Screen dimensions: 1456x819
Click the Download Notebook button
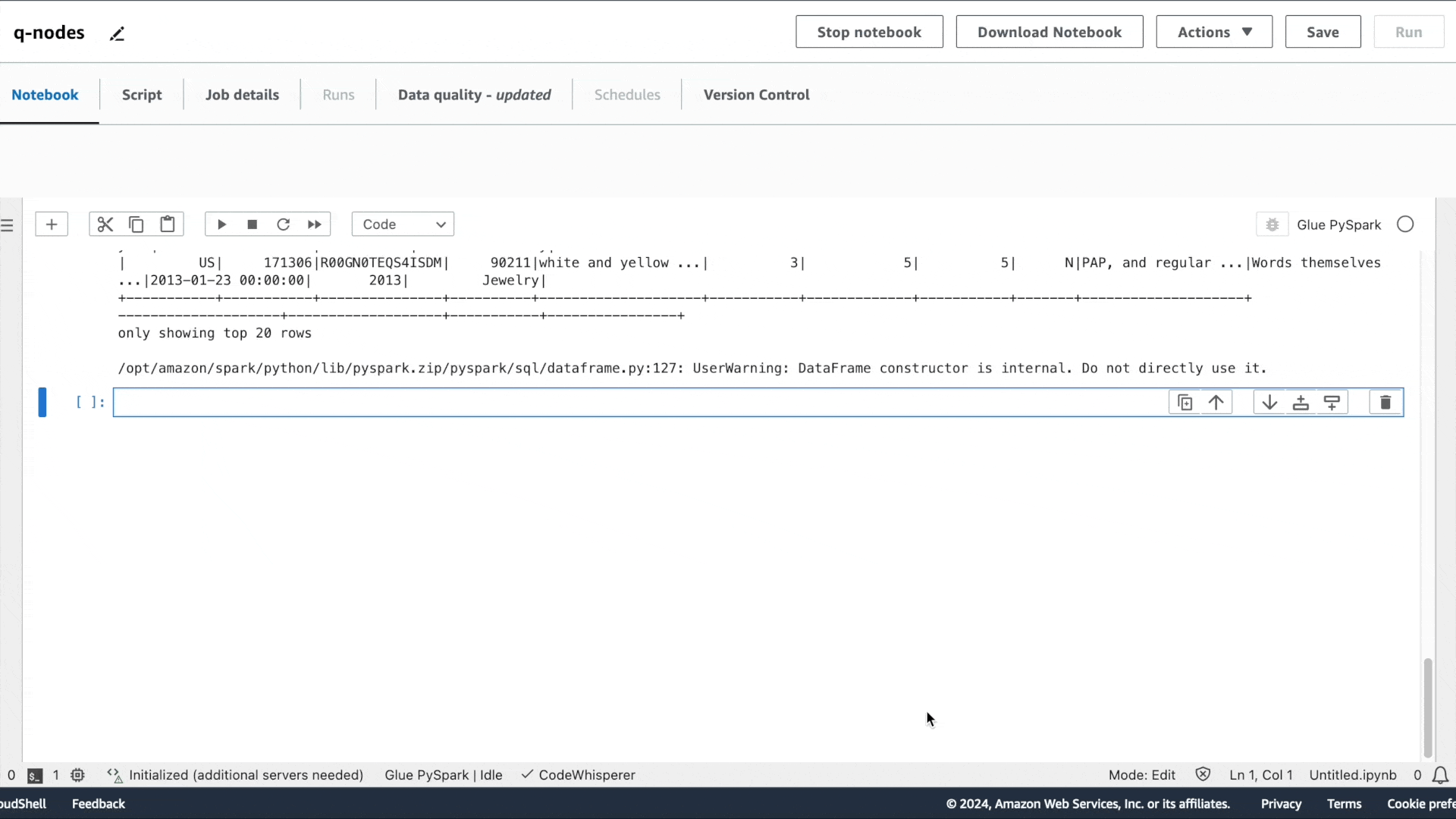pos(1049,32)
